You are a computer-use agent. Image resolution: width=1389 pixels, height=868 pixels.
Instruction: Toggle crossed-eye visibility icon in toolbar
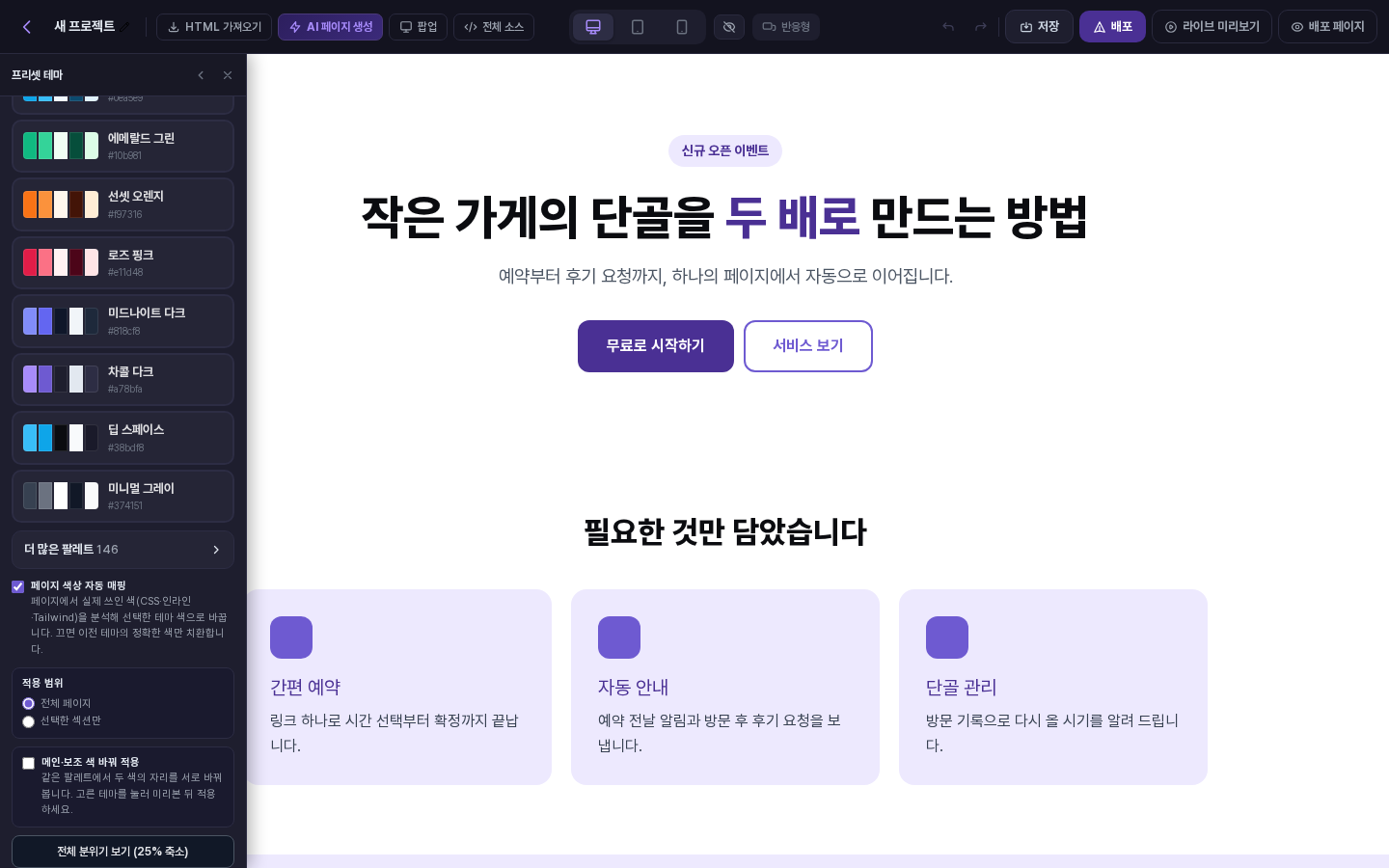click(729, 27)
